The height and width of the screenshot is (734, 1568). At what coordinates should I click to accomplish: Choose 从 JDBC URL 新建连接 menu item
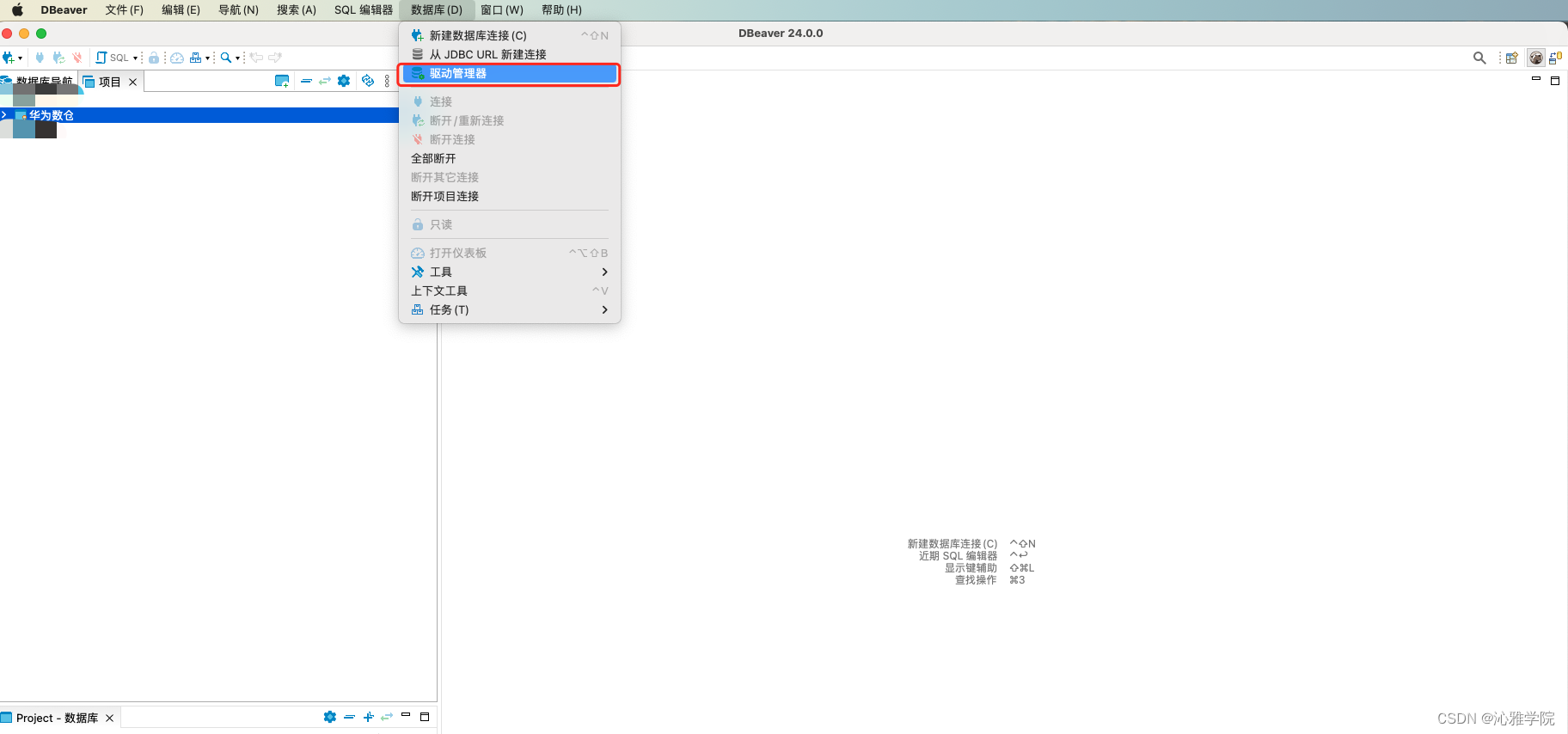tap(510, 54)
